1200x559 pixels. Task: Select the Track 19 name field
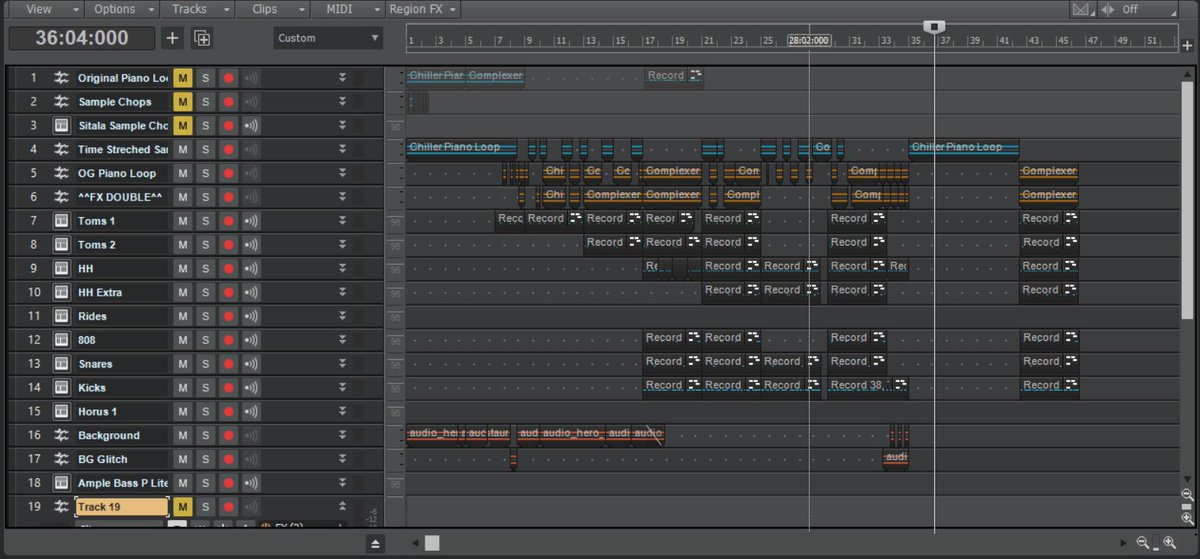point(122,507)
